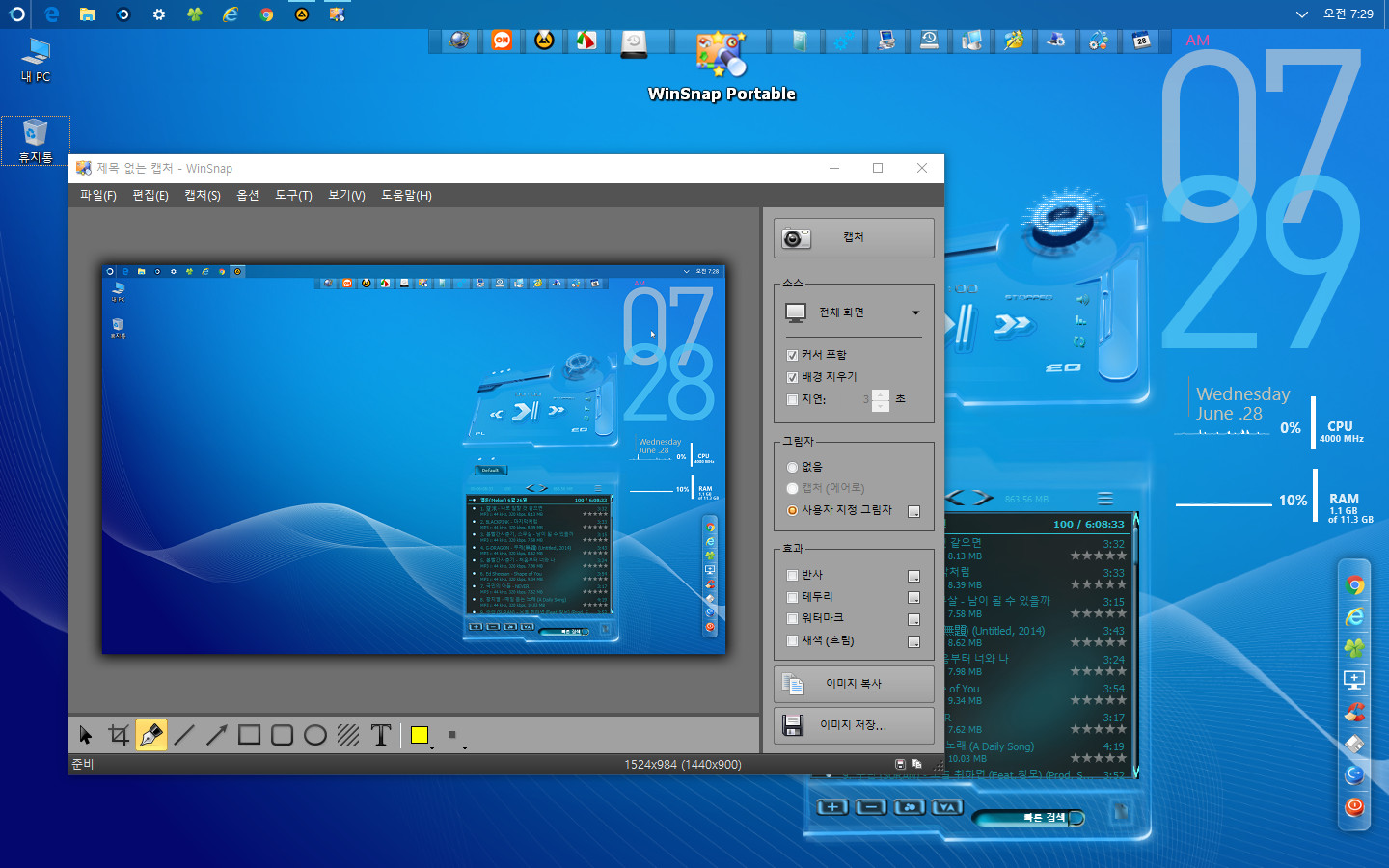Open File Explorer from top taskbar

[x=88, y=14]
